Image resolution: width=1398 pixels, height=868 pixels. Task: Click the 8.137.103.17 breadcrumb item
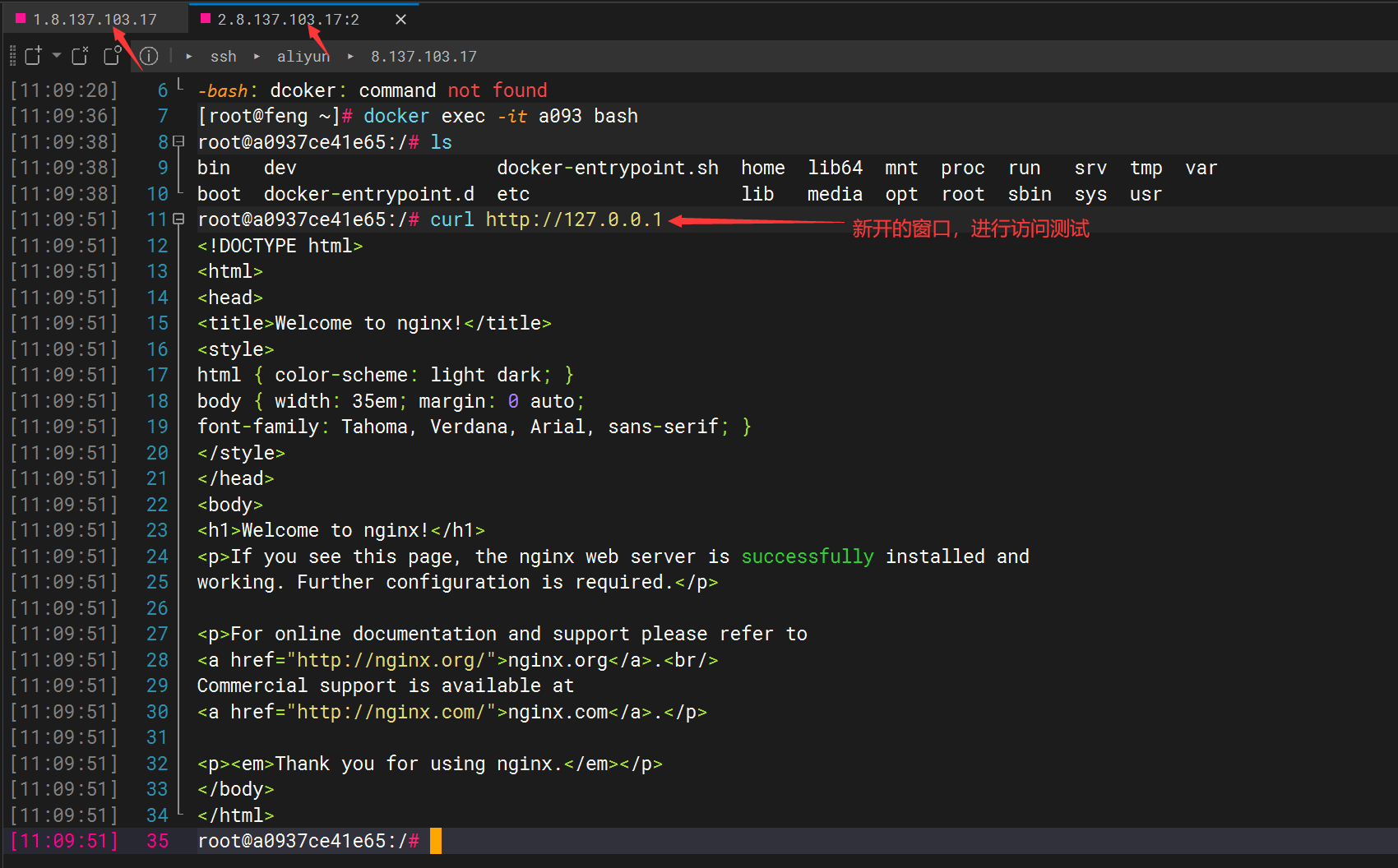[x=424, y=57]
